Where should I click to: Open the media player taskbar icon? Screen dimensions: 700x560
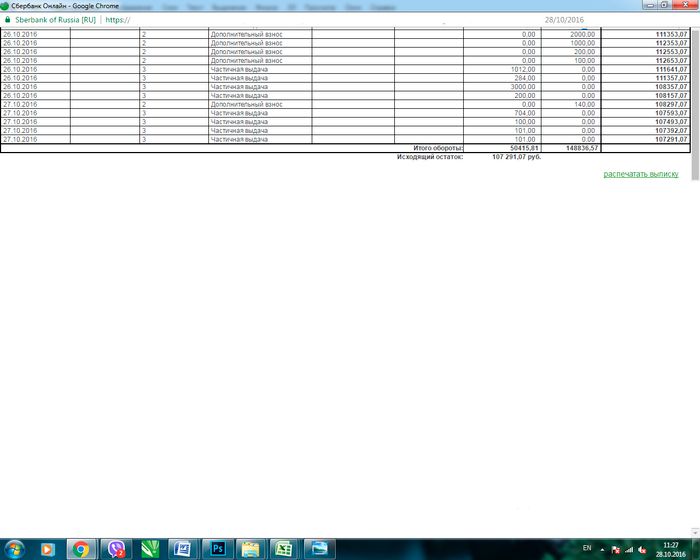click(47, 549)
